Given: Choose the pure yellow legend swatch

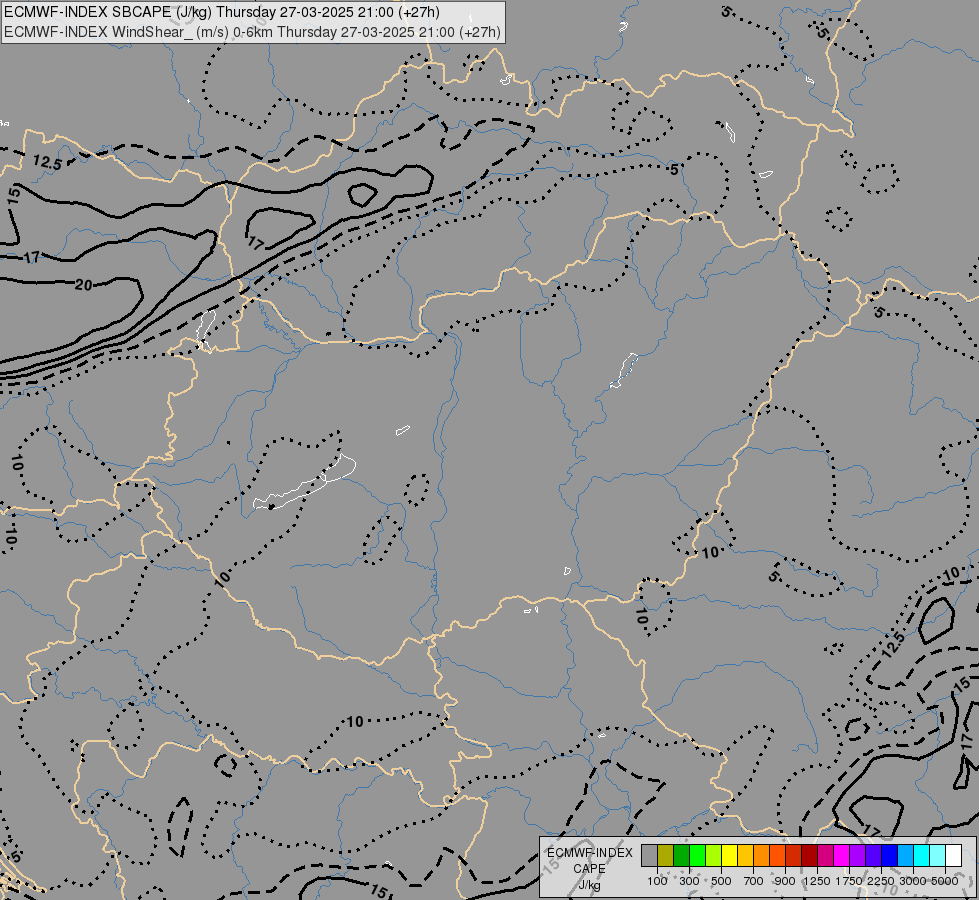Looking at the screenshot, I should pyautogui.click(x=729, y=856).
